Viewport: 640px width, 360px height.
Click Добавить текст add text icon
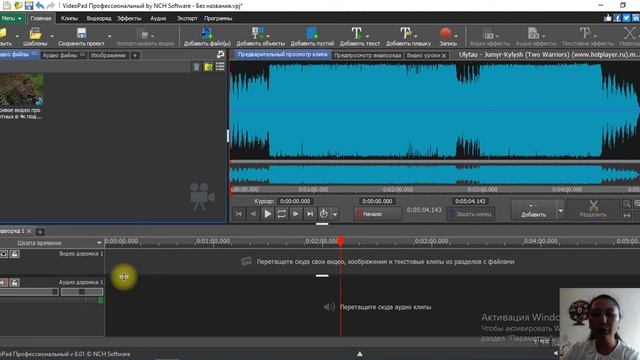click(356, 33)
